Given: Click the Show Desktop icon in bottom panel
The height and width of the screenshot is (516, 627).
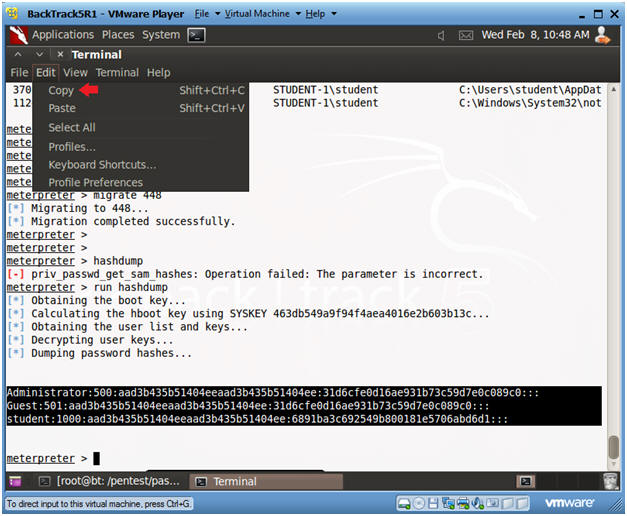Looking at the screenshot, I should (x=15, y=481).
